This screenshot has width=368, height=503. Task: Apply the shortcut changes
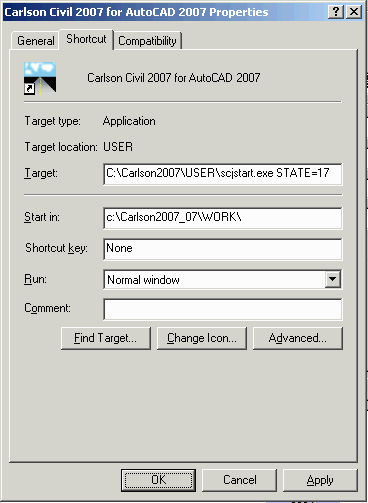320,480
